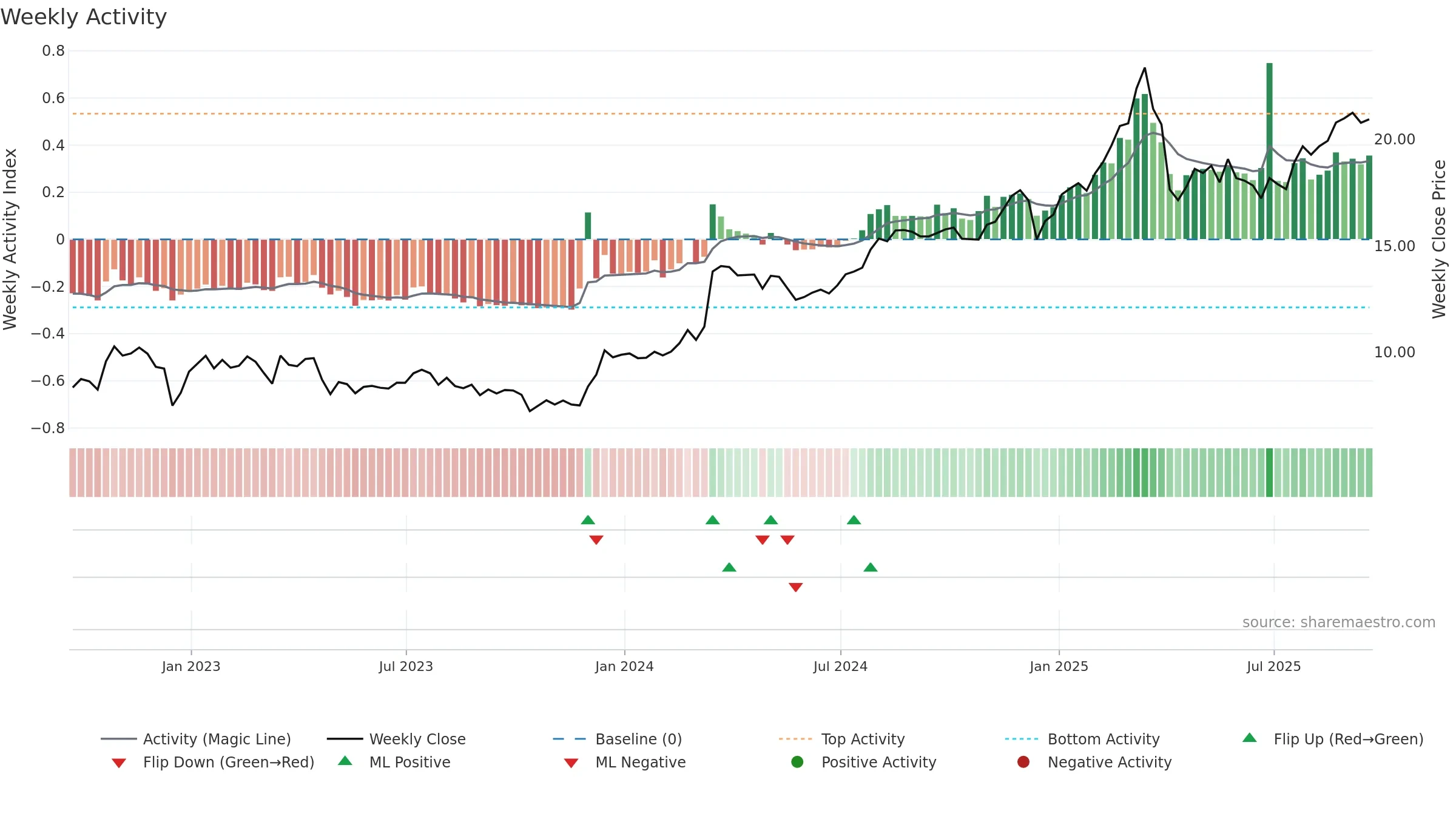Click the 10.00 price axis label
This screenshot has height=819, width=1456.
(x=1394, y=352)
